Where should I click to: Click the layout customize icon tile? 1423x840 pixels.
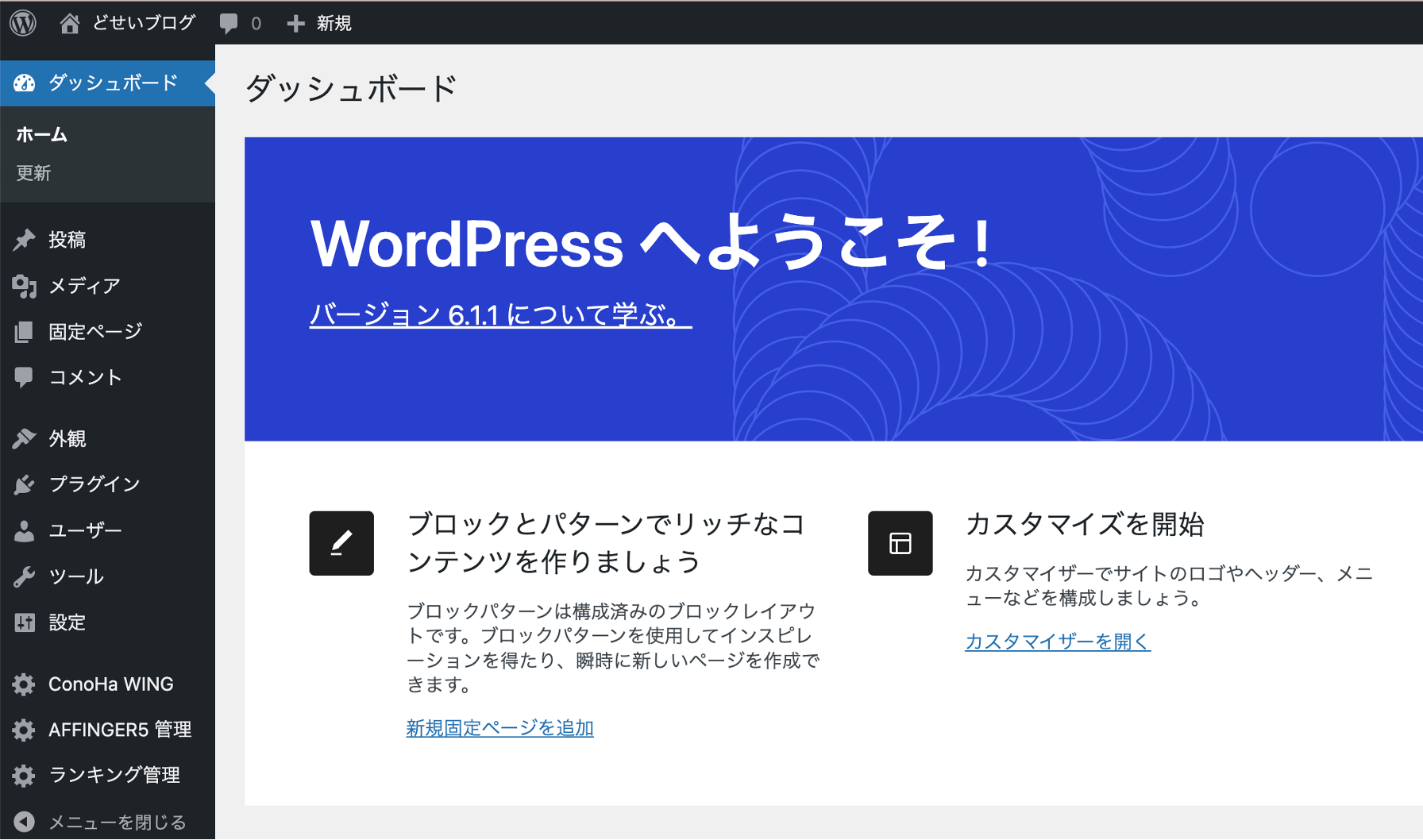[900, 543]
